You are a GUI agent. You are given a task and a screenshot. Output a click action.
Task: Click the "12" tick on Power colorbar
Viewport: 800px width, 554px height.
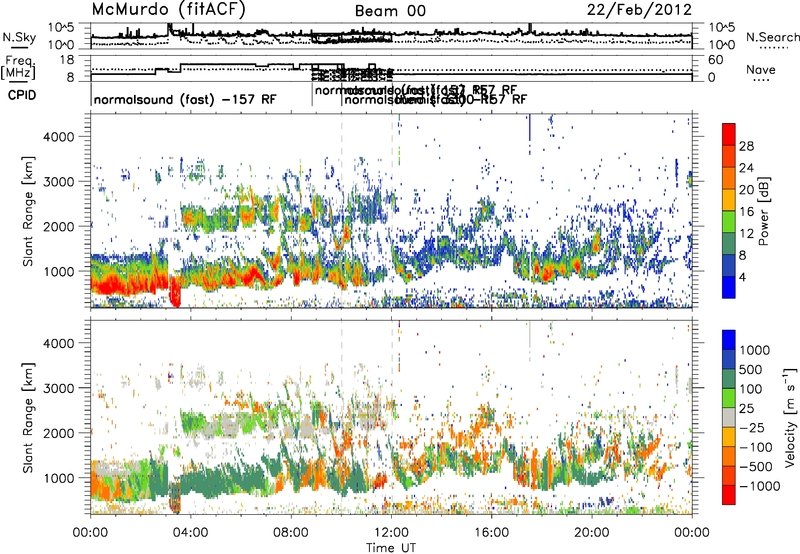pyautogui.click(x=746, y=234)
